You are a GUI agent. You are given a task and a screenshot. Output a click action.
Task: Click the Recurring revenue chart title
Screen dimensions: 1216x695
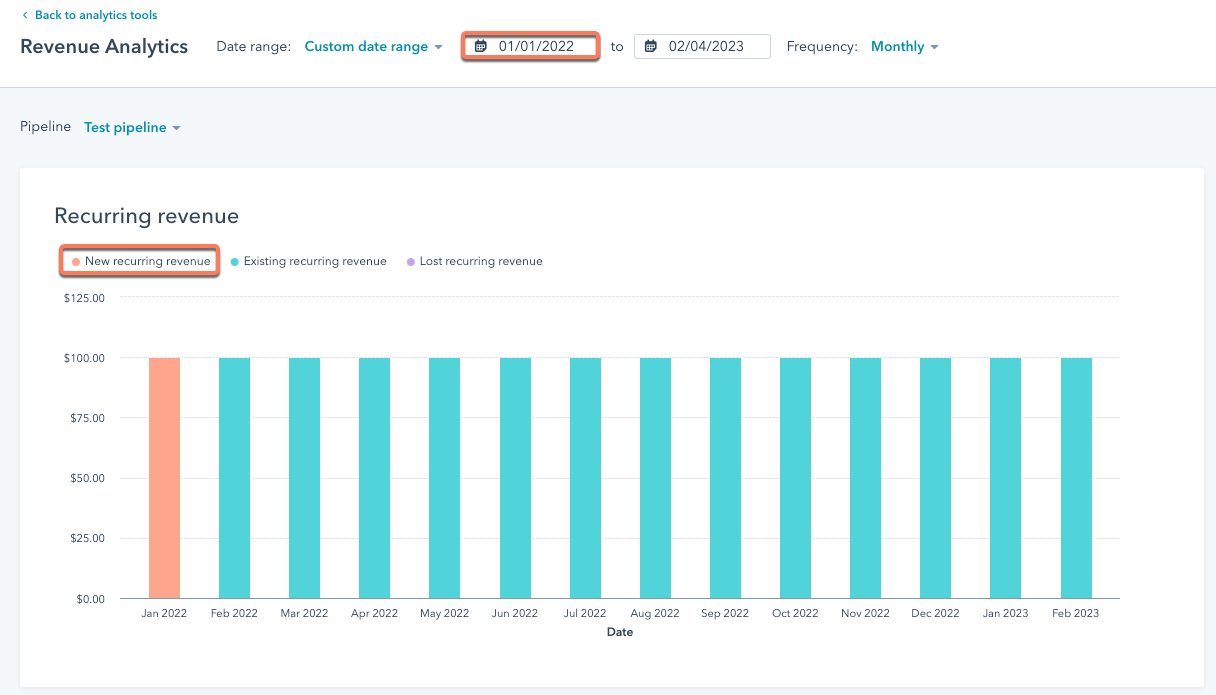(146, 216)
